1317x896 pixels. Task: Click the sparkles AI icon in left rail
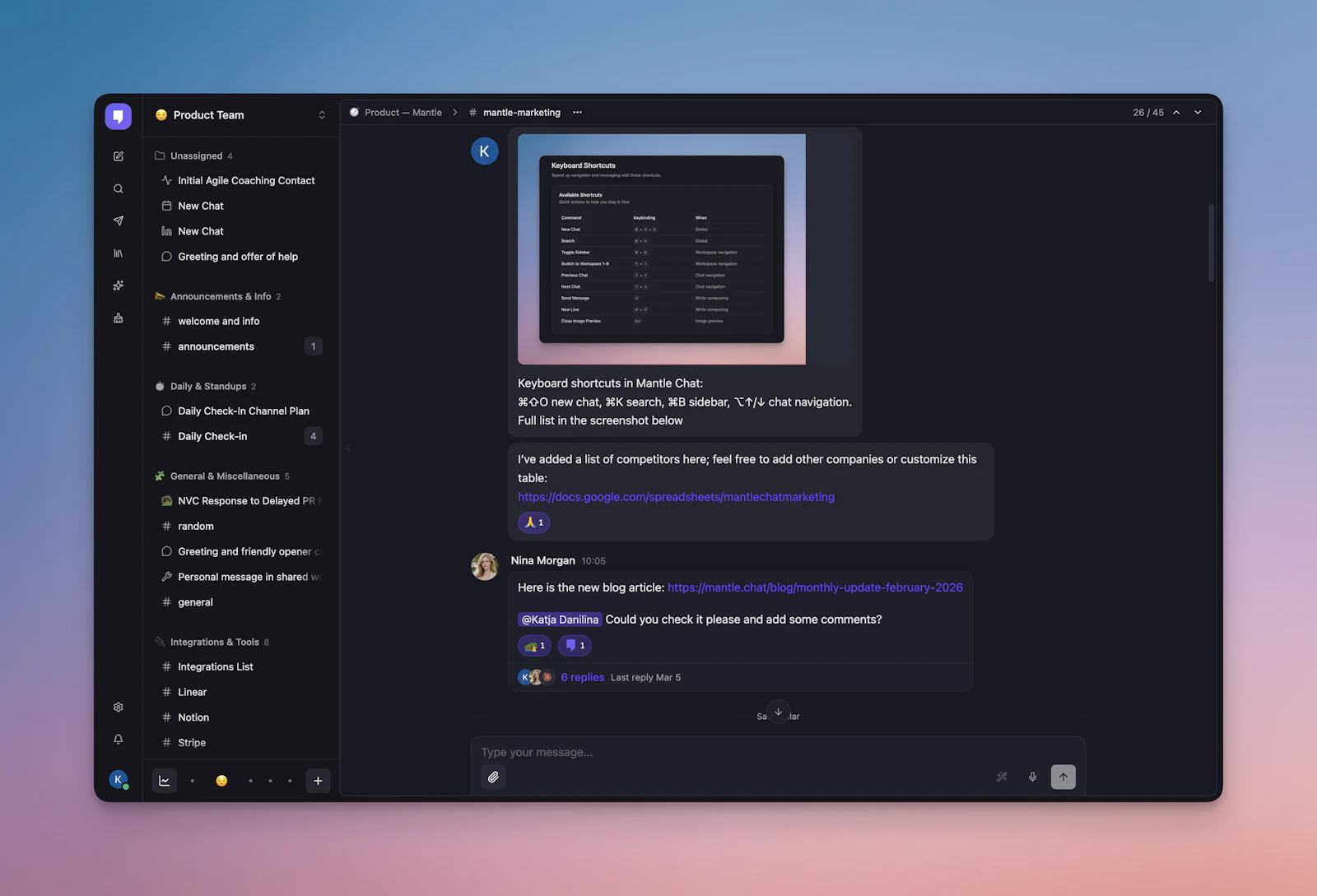pos(119,286)
